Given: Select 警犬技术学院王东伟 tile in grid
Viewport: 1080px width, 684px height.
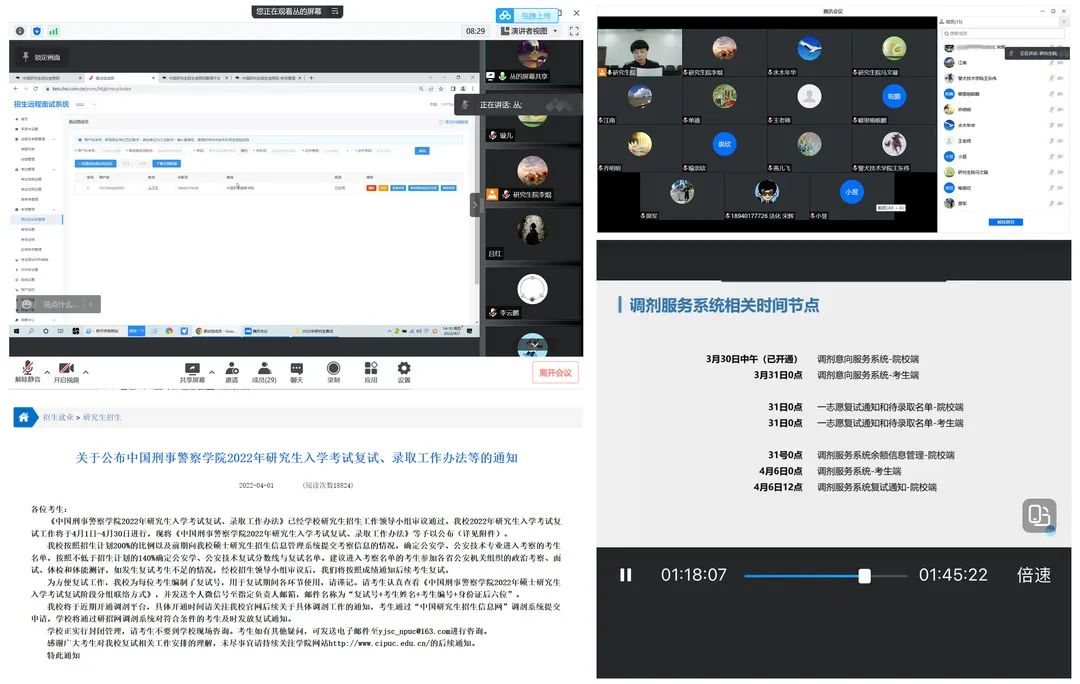Looking at the screenshot, I should 894,148.
